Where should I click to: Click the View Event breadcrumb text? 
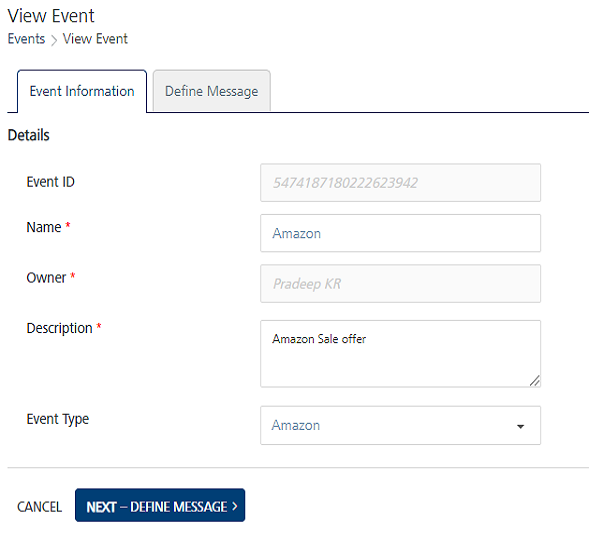coord(95,39)
